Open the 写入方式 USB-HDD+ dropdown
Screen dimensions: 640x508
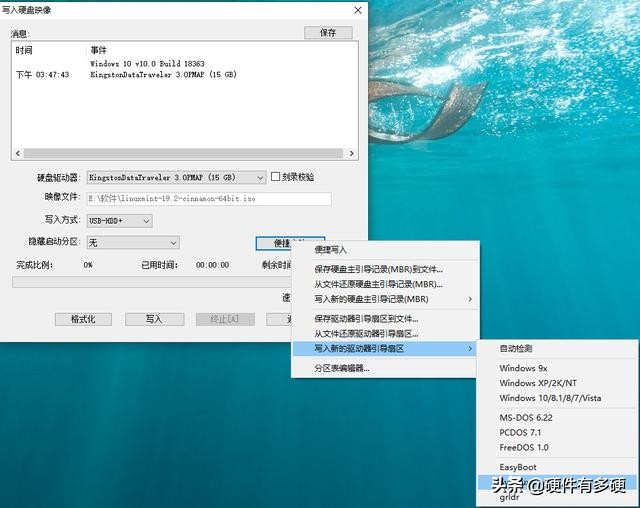pyautogui.click(x=120, y=221)
